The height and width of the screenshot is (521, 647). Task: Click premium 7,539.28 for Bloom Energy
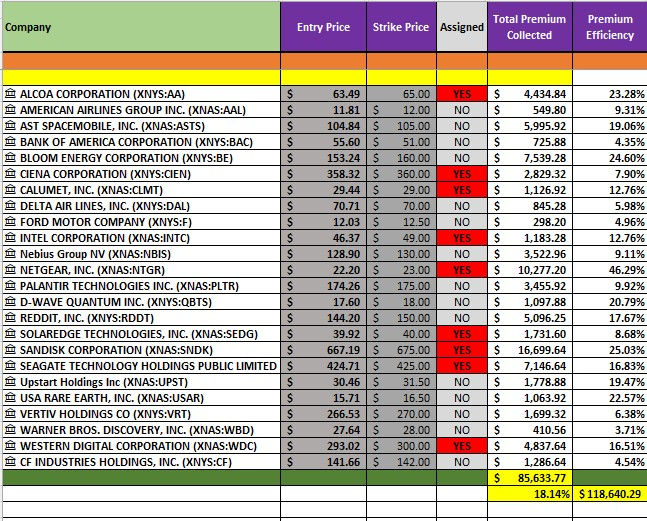tap(530, 158)
